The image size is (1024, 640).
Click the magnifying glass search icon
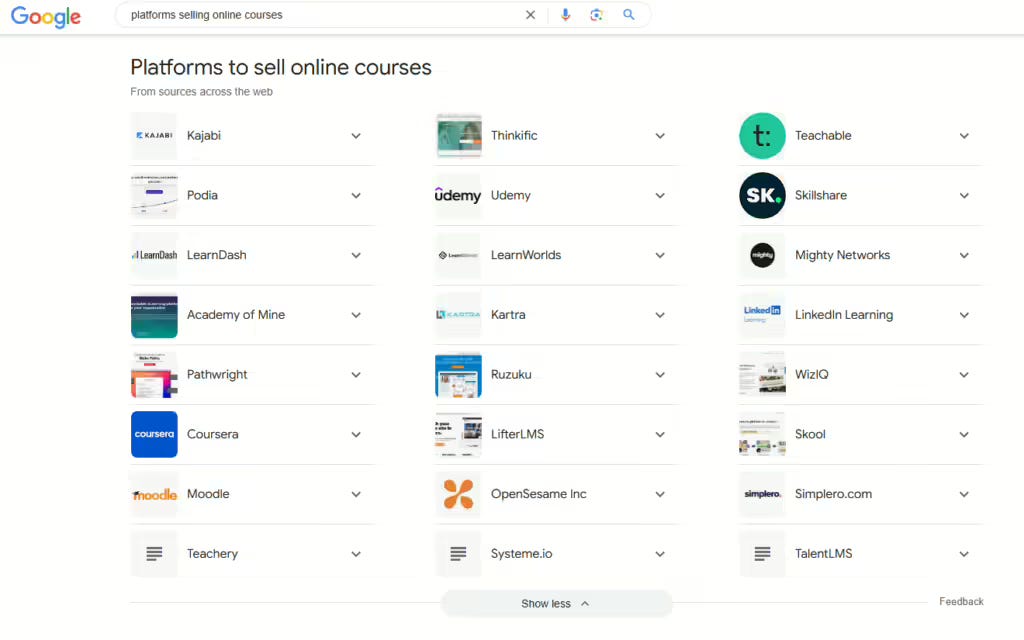(x=628, y=14)
